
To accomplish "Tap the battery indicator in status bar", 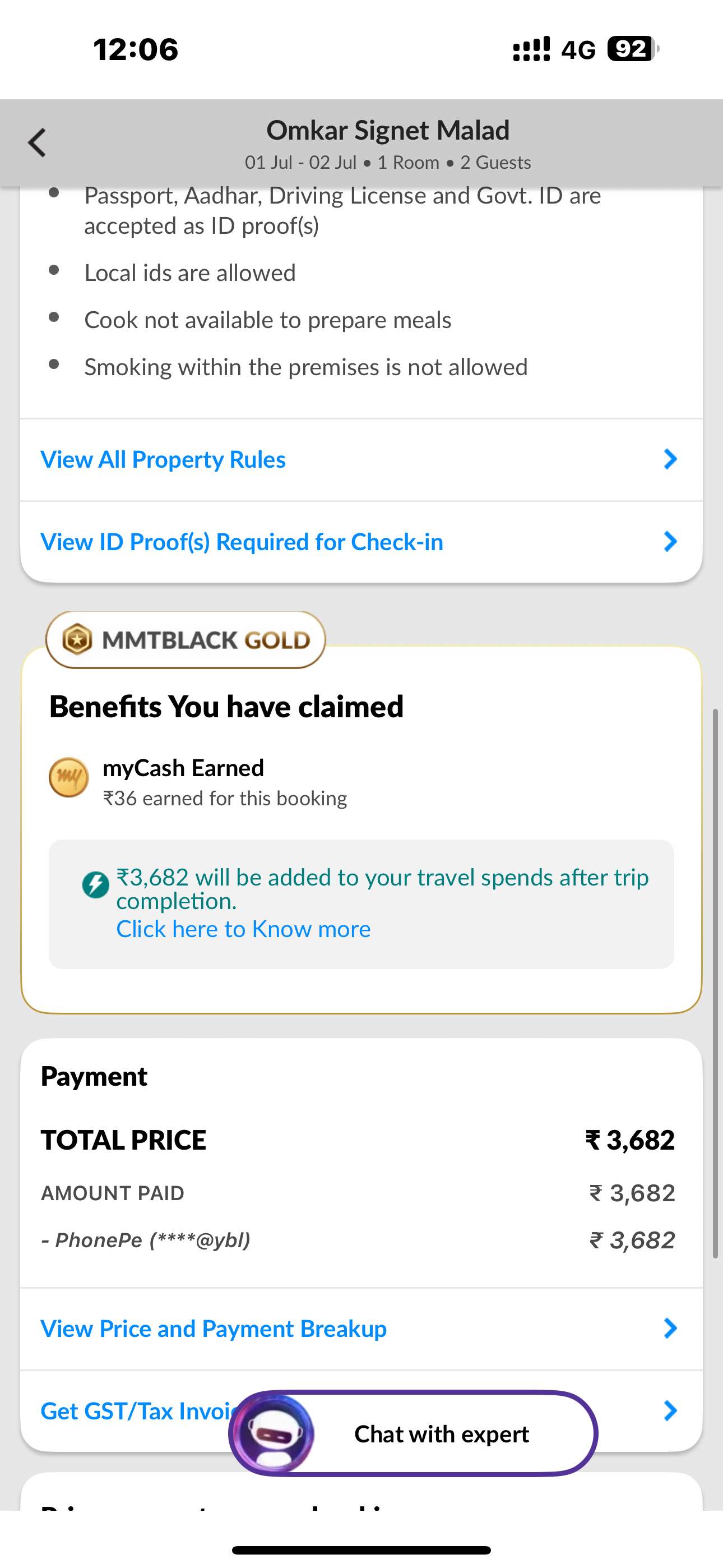I will (x=633, y=49).
